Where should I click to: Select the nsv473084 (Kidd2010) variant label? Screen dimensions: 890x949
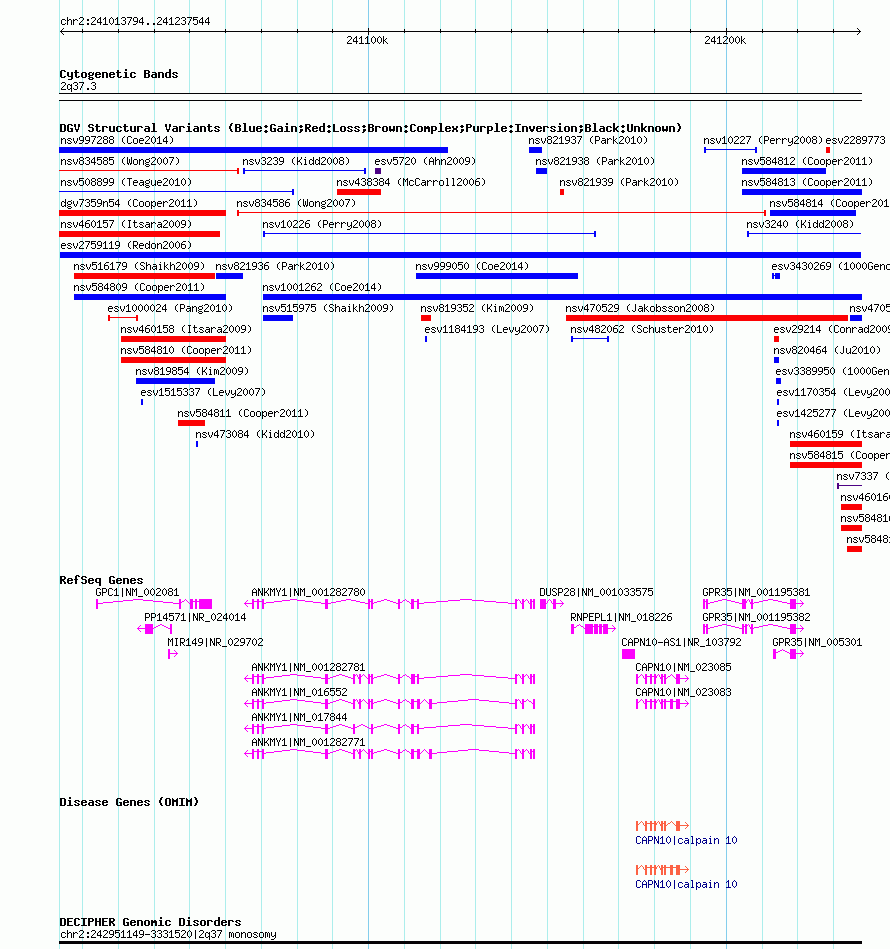click(x=255, y=434)
